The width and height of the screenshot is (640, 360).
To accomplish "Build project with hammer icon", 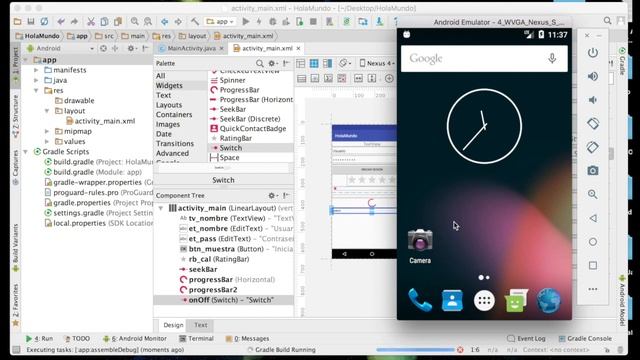I will 195,22.
